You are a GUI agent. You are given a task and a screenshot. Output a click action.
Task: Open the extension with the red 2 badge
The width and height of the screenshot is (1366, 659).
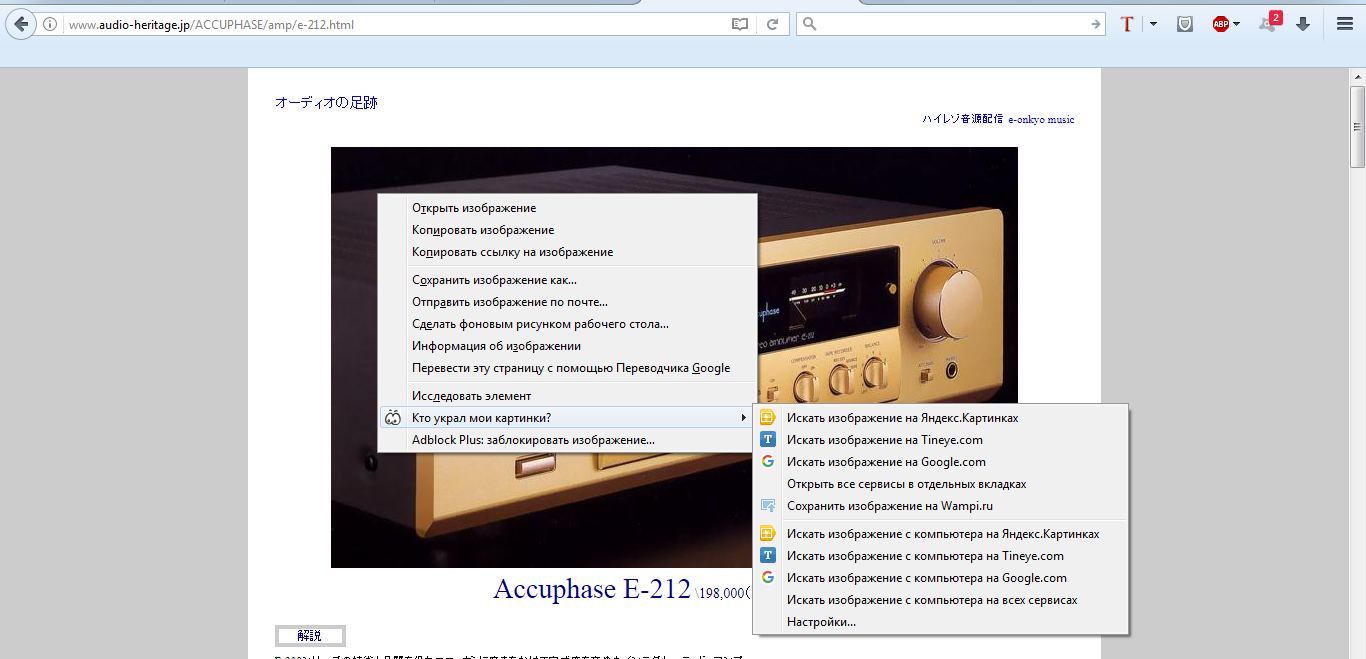coord(1269,22)
